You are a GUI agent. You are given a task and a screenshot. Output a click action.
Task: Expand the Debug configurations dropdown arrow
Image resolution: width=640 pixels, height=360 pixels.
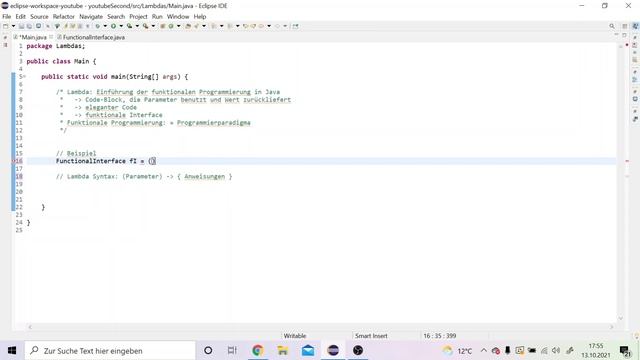pyautogui.click(x=105, y=26)
